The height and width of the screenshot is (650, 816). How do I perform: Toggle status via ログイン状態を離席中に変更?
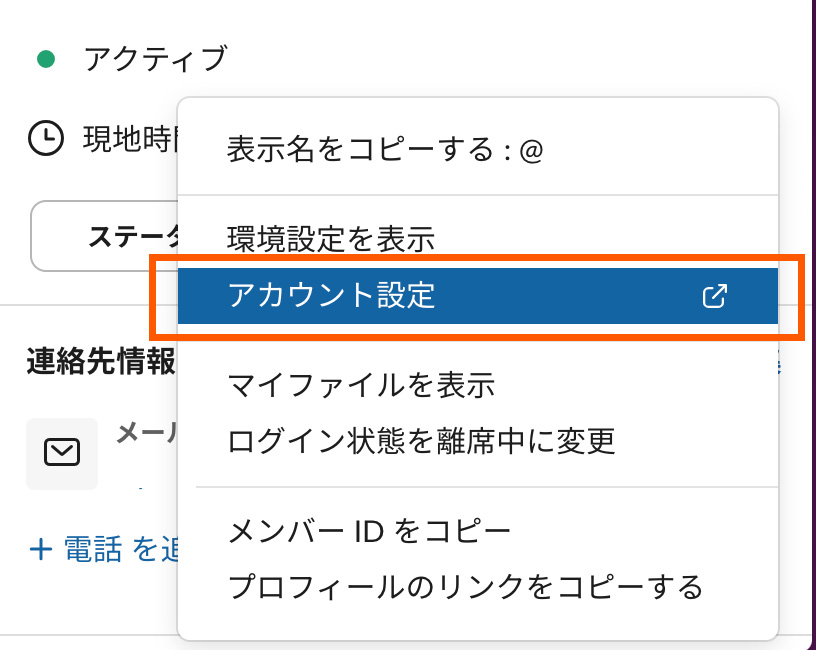pyautogui.click(x=421, y=440)
